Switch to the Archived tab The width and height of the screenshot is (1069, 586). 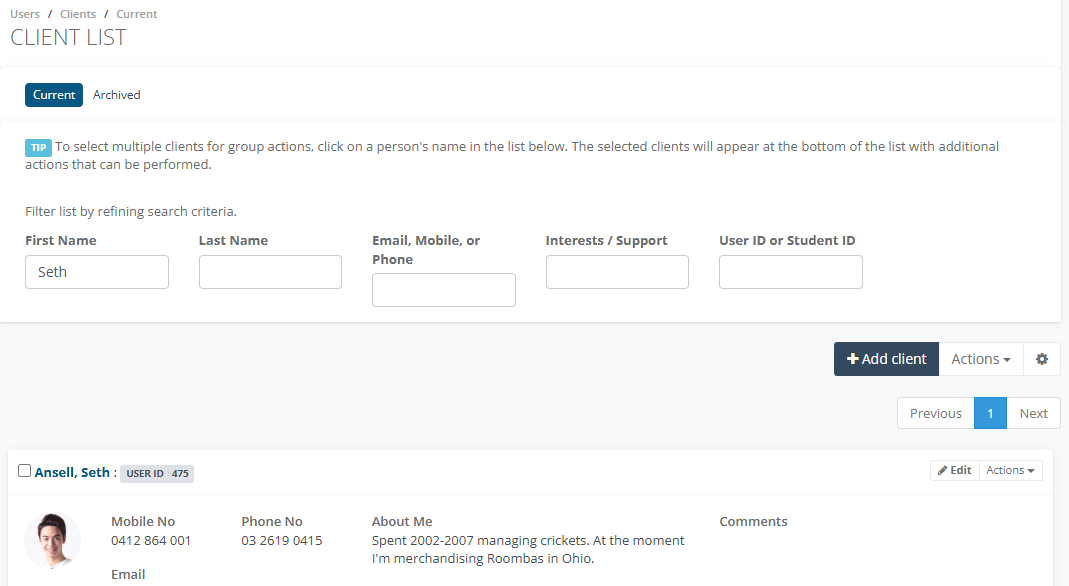117,95
